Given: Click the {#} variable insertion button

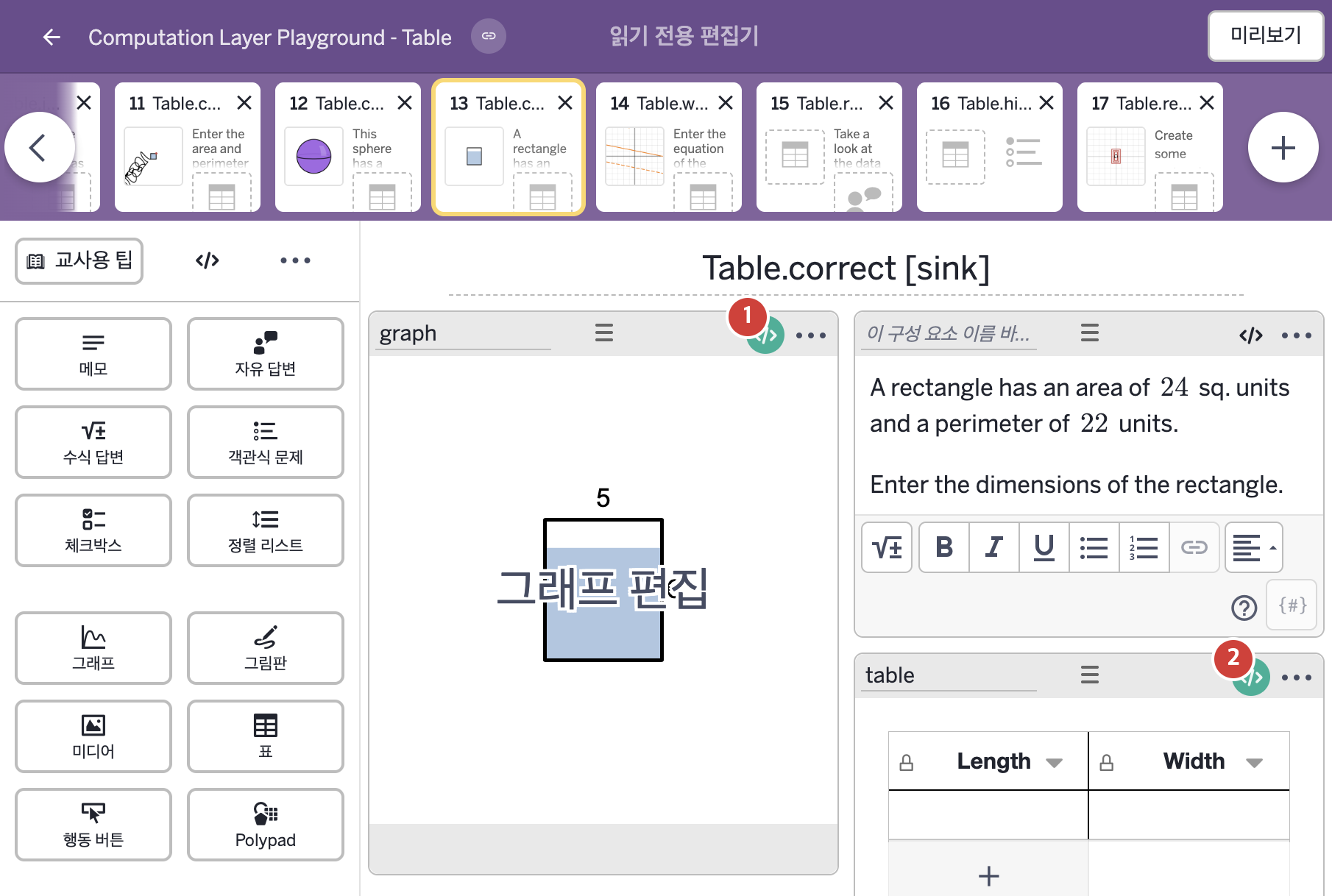Looking at the screenshot, I should pyautogui.click(x=1292, y=605).
